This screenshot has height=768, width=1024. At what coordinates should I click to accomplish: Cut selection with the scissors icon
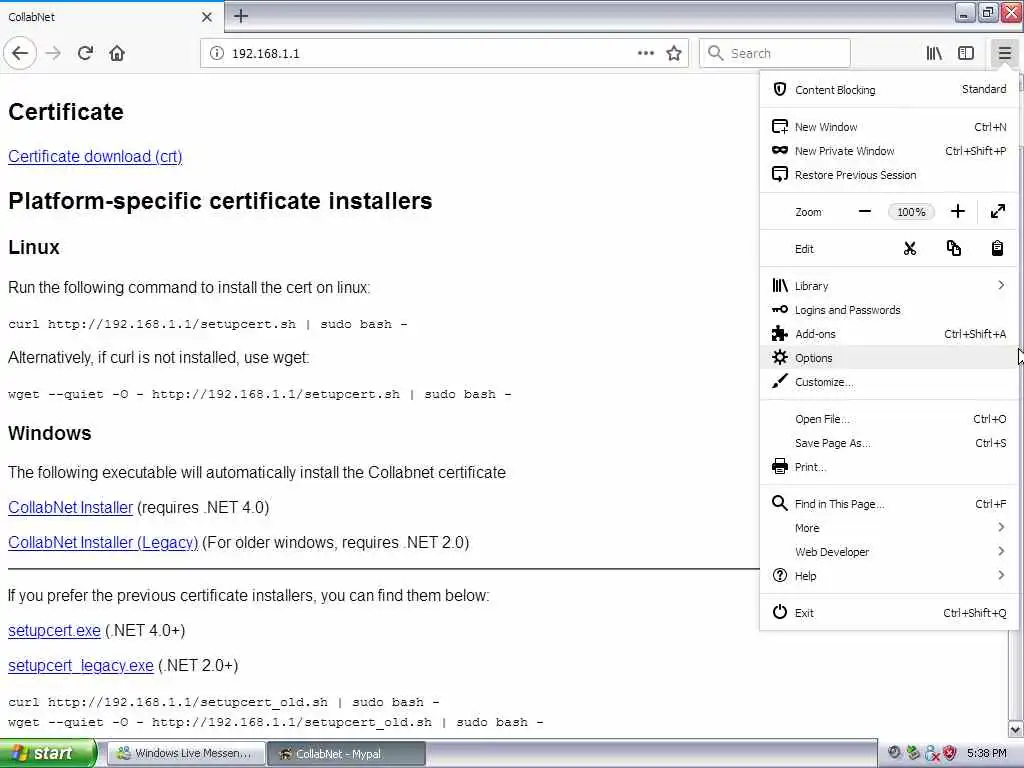pyautogui.click(x=910, y=249)
